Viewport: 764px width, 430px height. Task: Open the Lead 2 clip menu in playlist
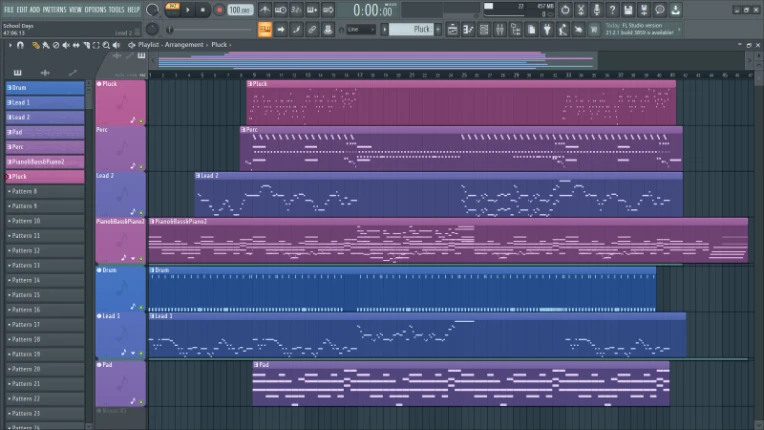pyautogui.click(x=198, y=176)
